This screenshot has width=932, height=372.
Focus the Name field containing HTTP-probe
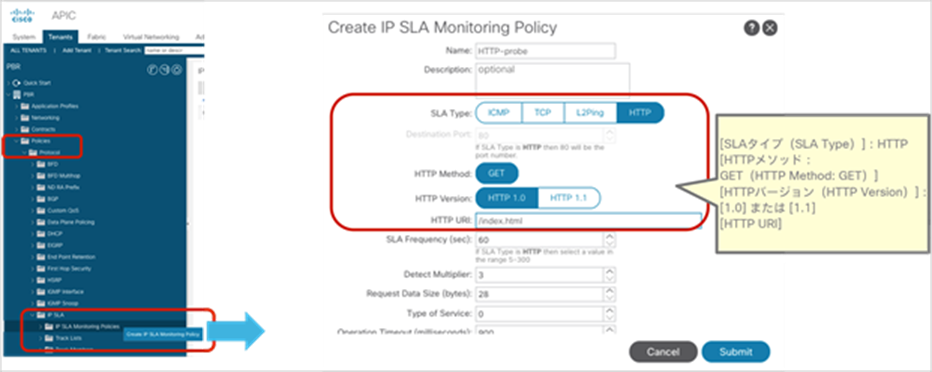545,51
